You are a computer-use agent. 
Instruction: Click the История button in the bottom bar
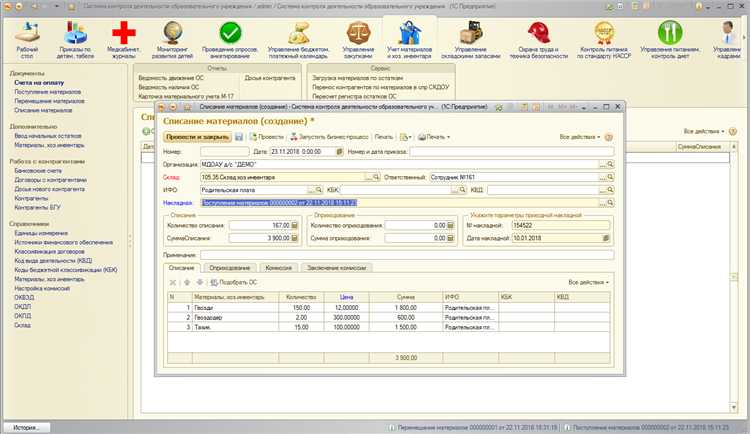[x=25, y=427]
